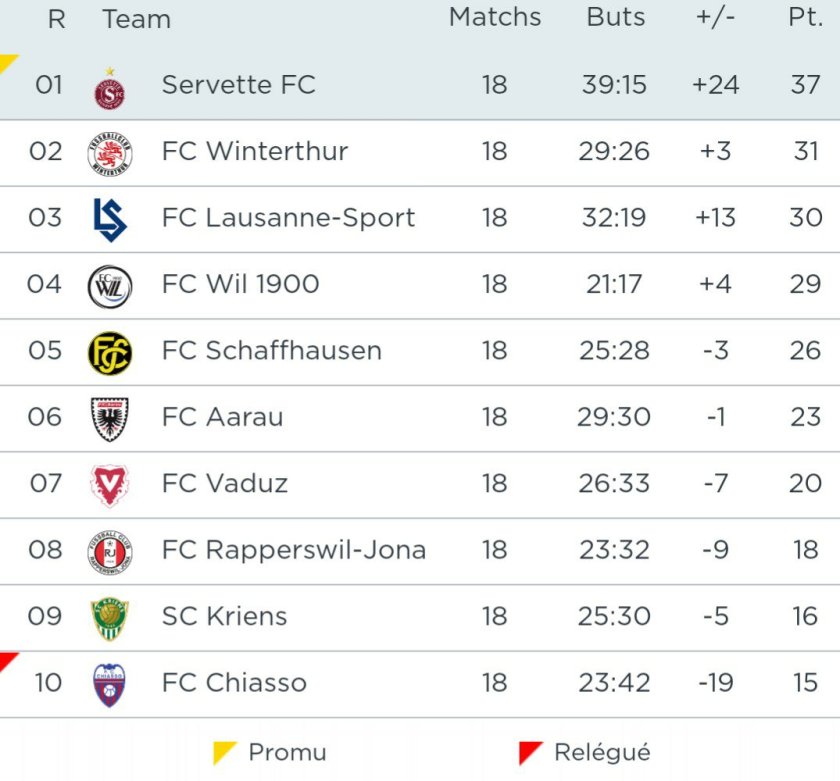Screen dimensions: 840x781
Task: Click the FC Vaduz red crest
Action: [x=109, y=485]
